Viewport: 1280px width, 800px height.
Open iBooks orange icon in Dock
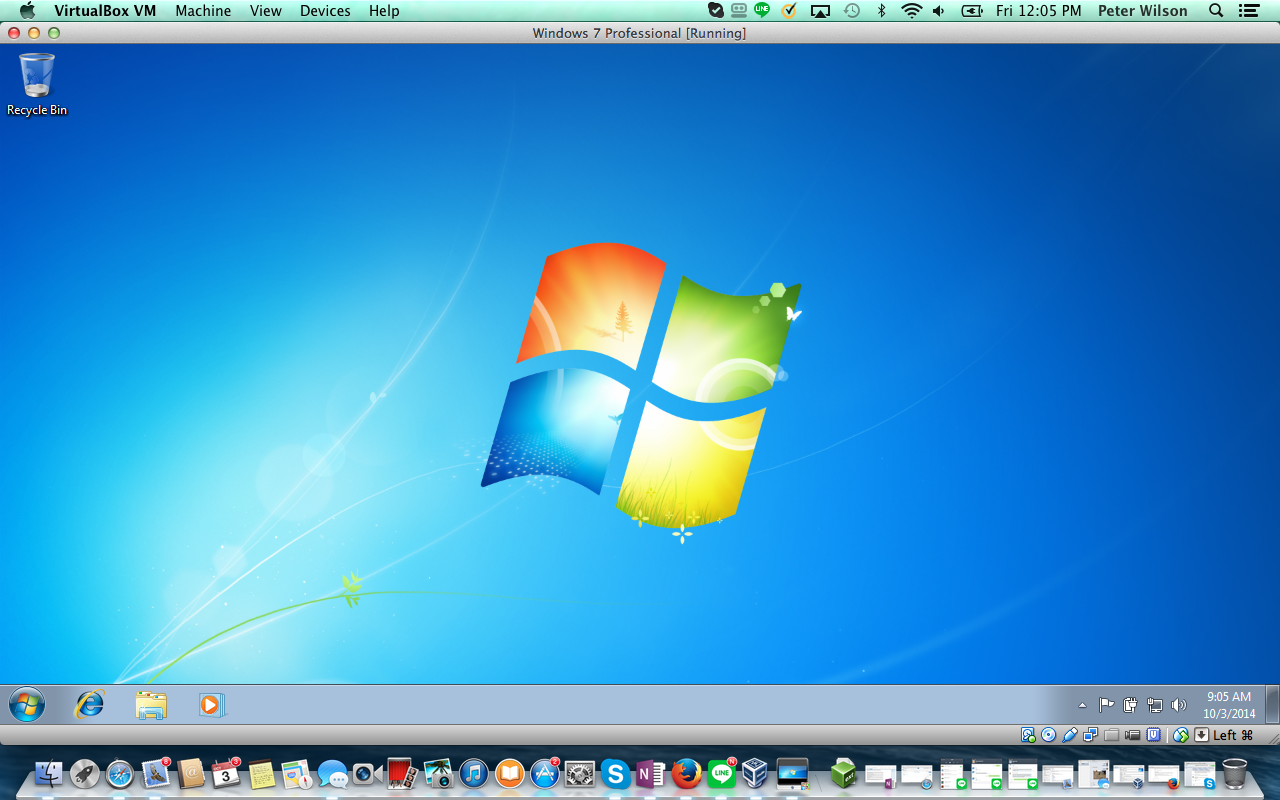[x=510, y=773]
